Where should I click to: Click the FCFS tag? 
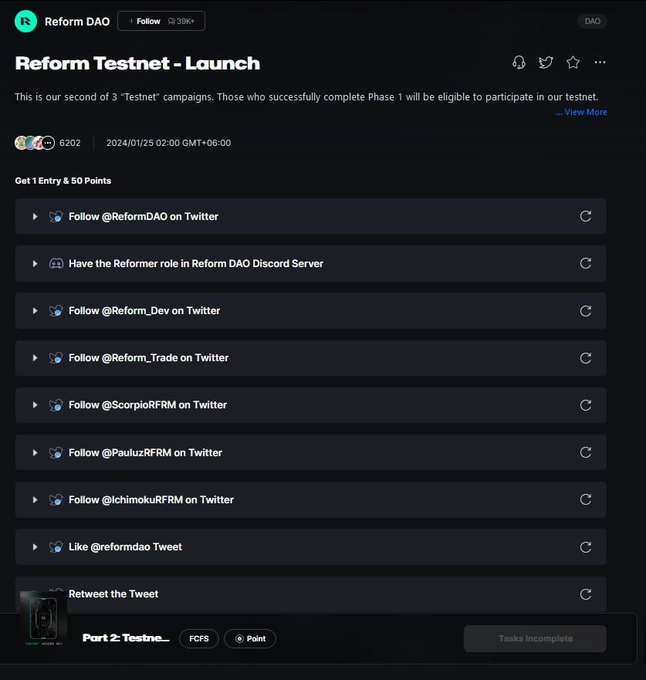pyautogui.click(x=199, y=639)
